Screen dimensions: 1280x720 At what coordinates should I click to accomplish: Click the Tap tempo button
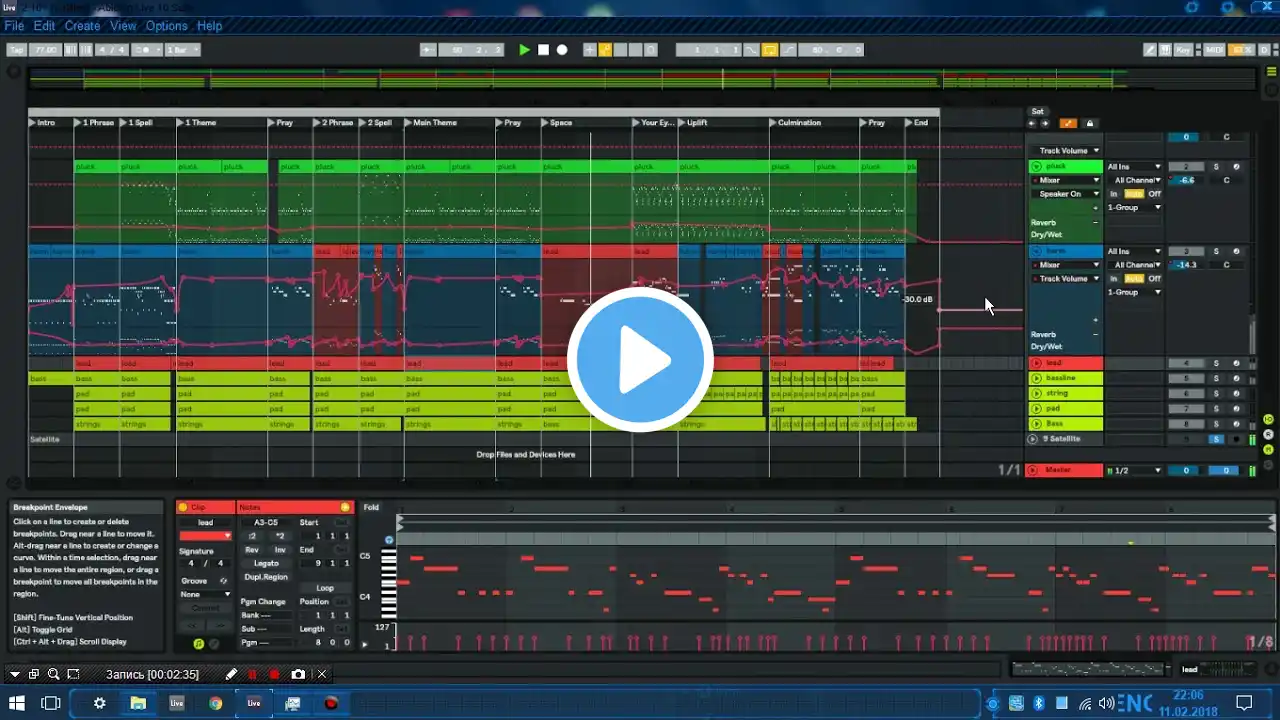click(16, 49)
